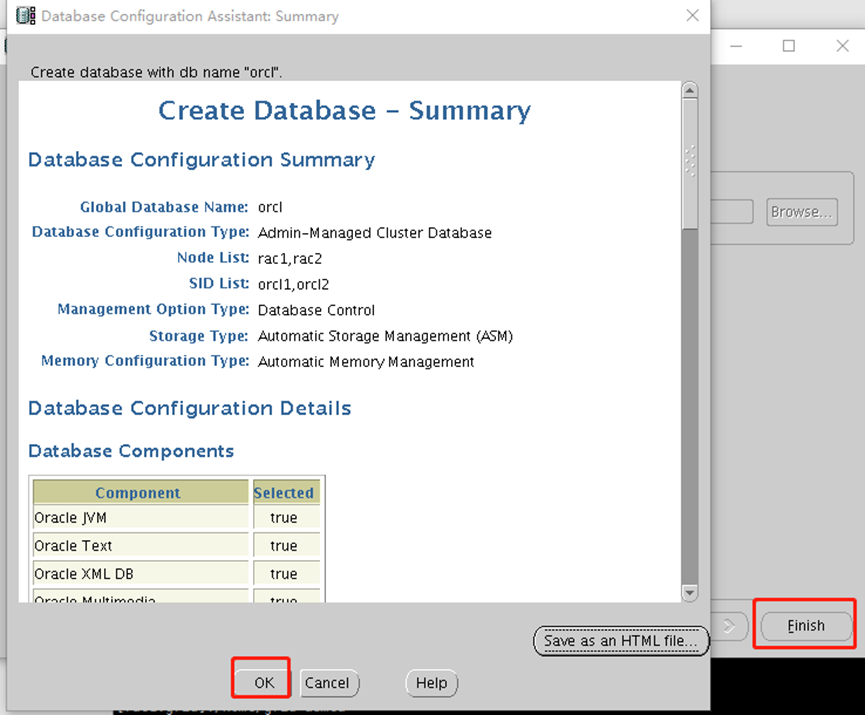Click Finish in the background wizard window

click(x=805, y=626)
